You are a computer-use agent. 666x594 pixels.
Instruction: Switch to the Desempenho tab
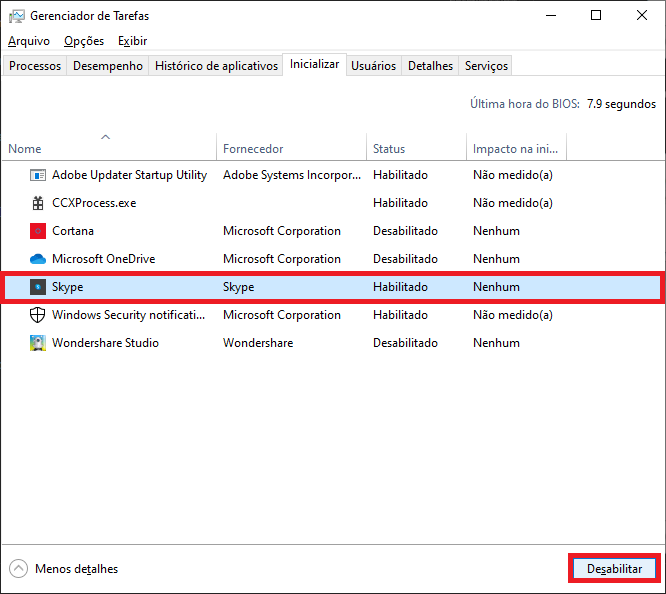(108, 66)
